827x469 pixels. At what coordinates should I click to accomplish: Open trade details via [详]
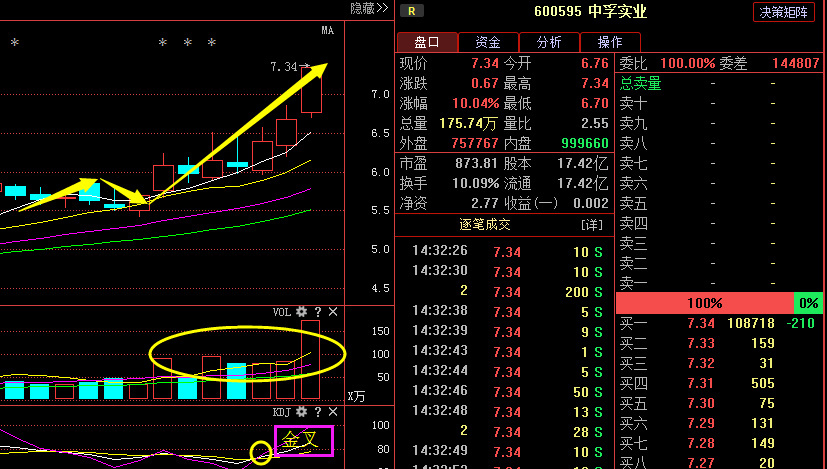592,225
